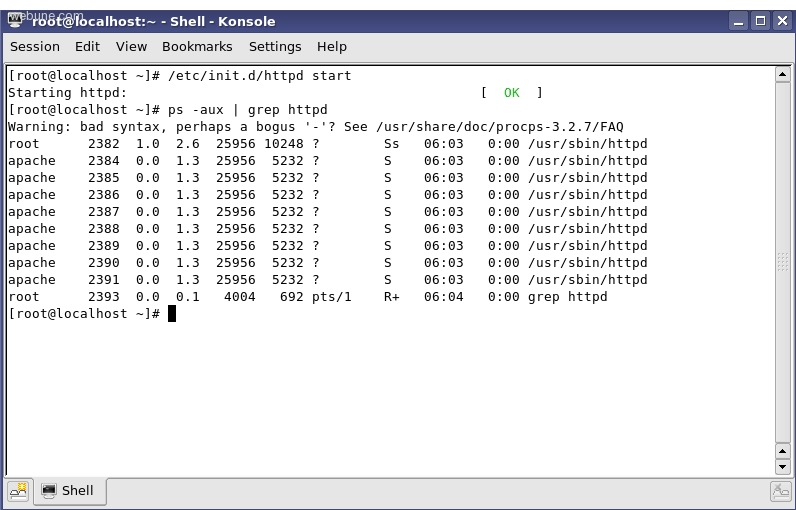Click the vertical scrollbar thumb
The height and width of the screenshot is (510, 796).
pos(782,262)
